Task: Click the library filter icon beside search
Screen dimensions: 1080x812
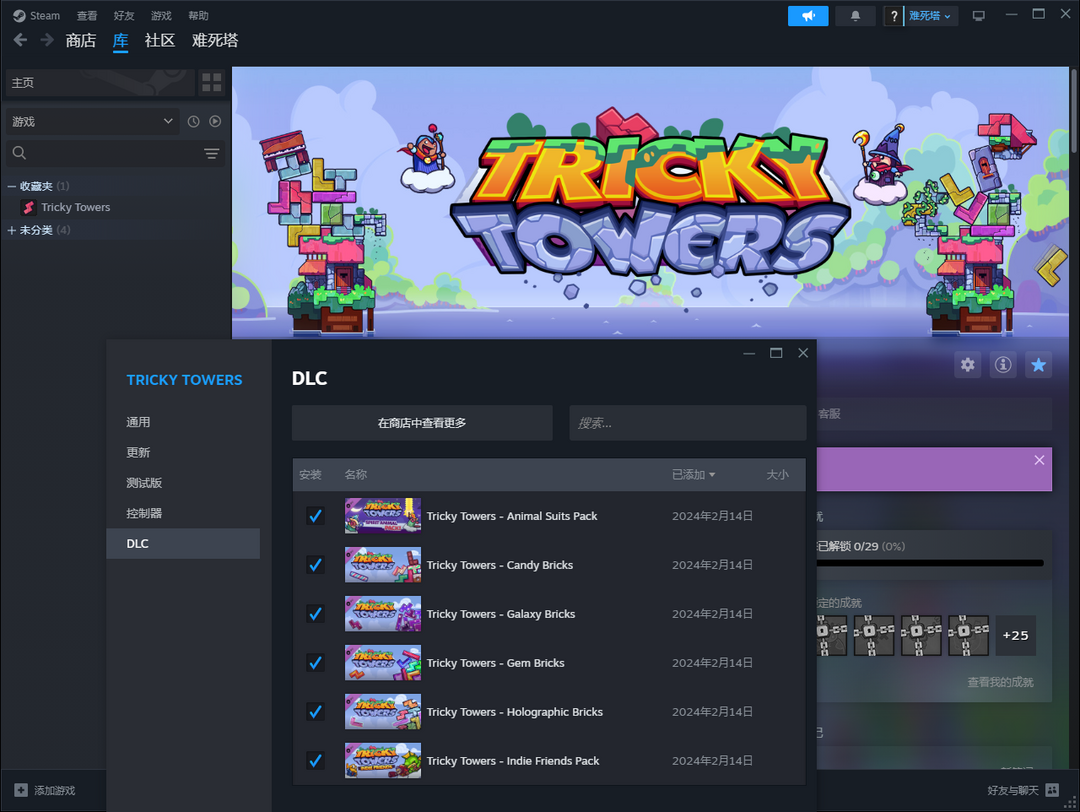Action: pyautogui.click(x=211, y=154)
